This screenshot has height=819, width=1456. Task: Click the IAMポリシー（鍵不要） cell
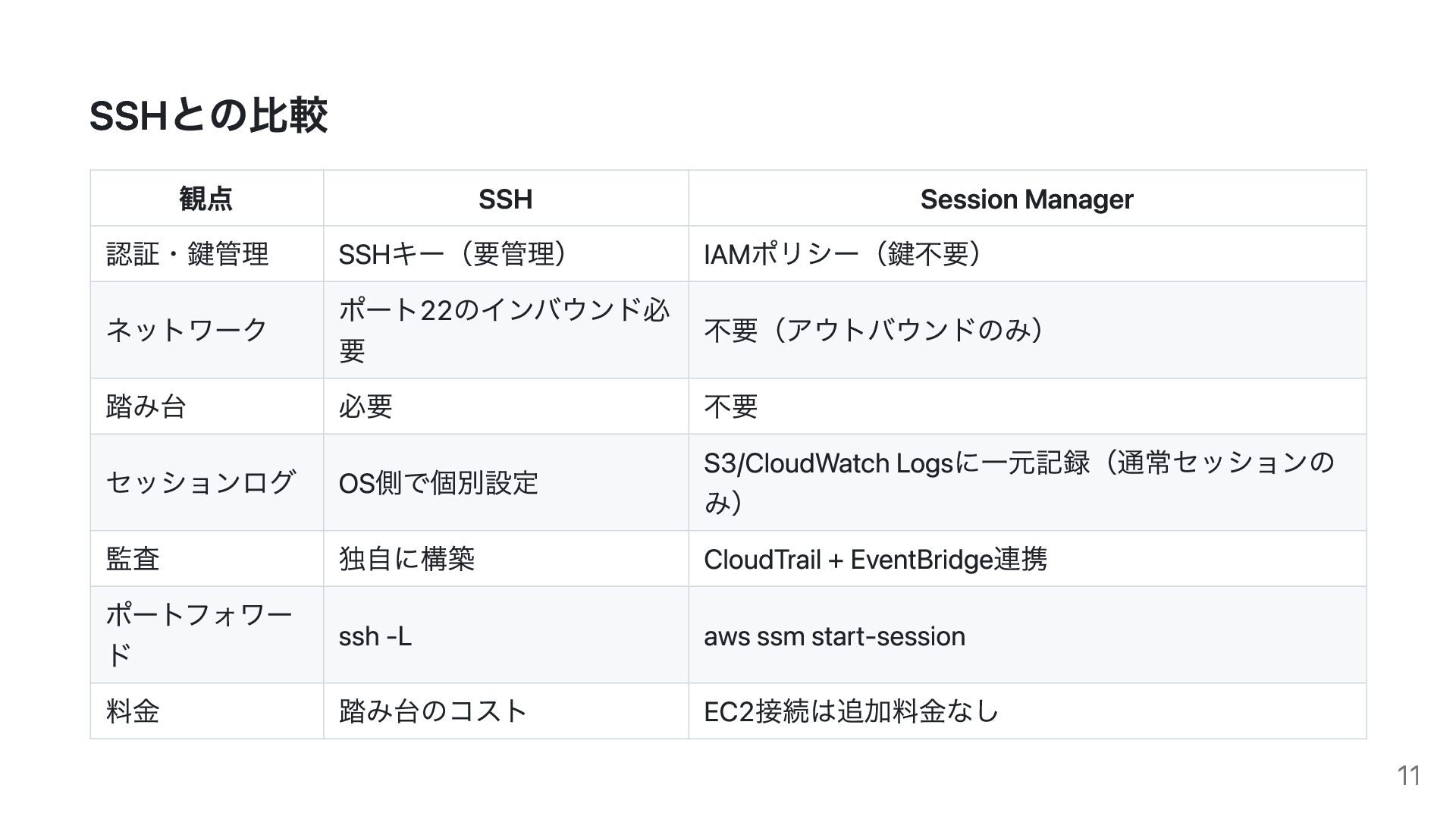coord(843,254)
